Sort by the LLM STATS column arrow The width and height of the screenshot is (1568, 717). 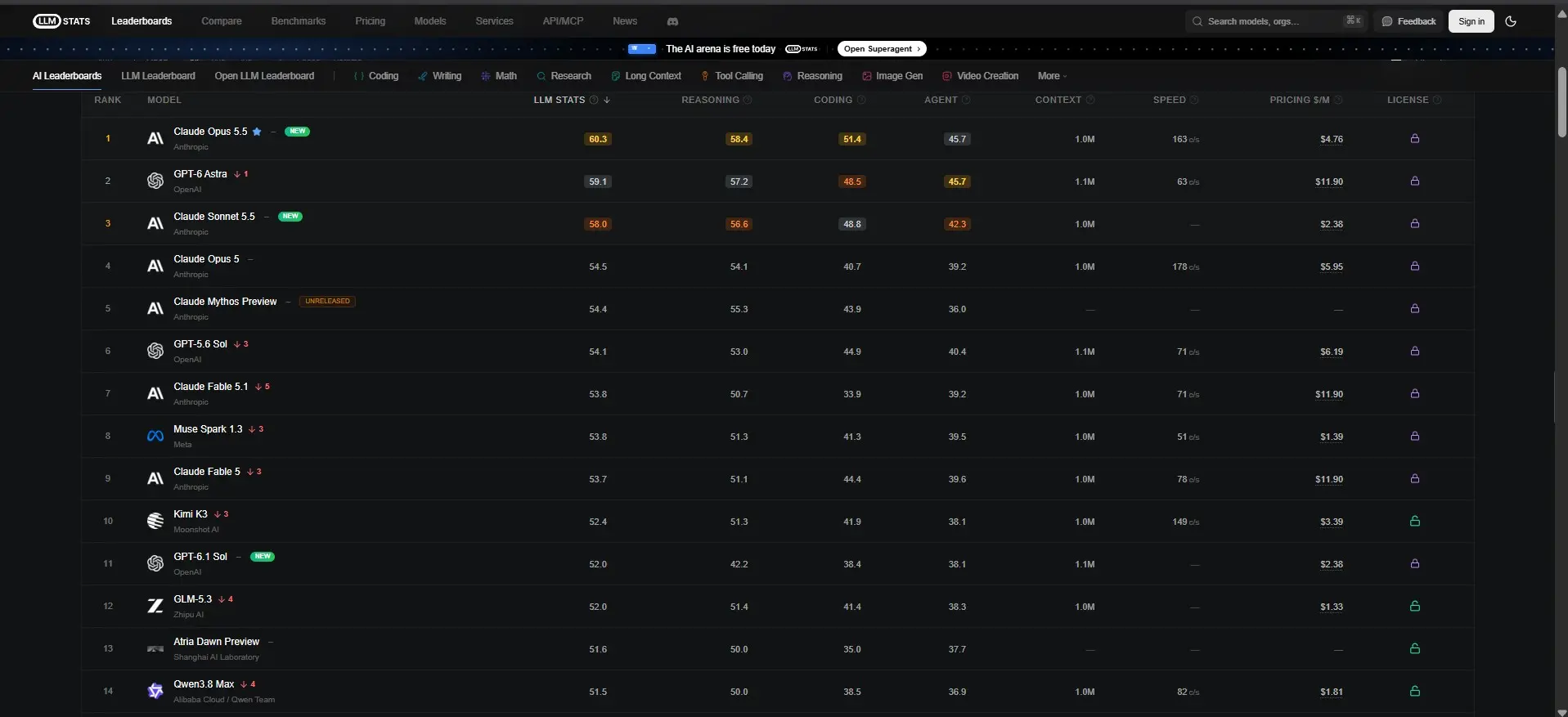click(x=607, y=100)
